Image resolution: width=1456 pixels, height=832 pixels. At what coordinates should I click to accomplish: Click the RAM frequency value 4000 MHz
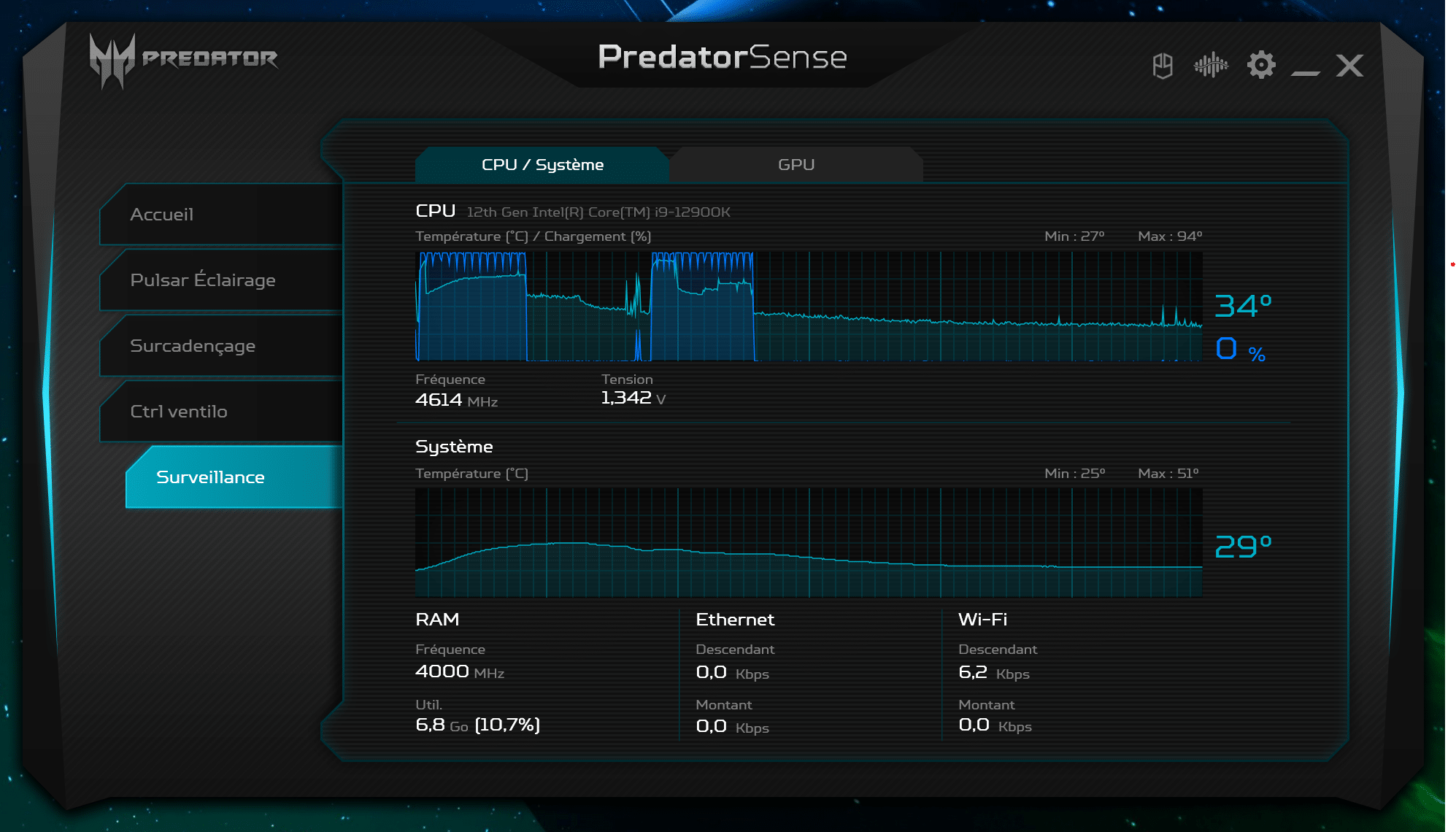(x=460, y=671)
